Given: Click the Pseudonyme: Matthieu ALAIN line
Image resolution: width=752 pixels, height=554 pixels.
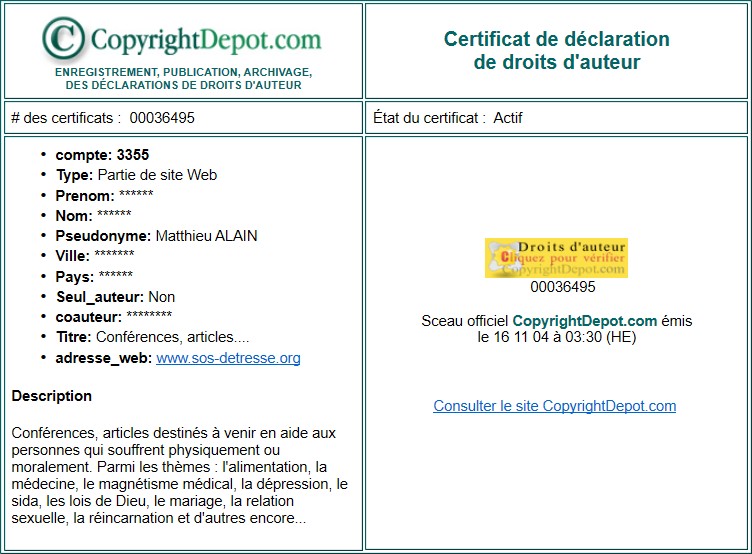Looking at the screenshot, I should (x=156, y=236).
